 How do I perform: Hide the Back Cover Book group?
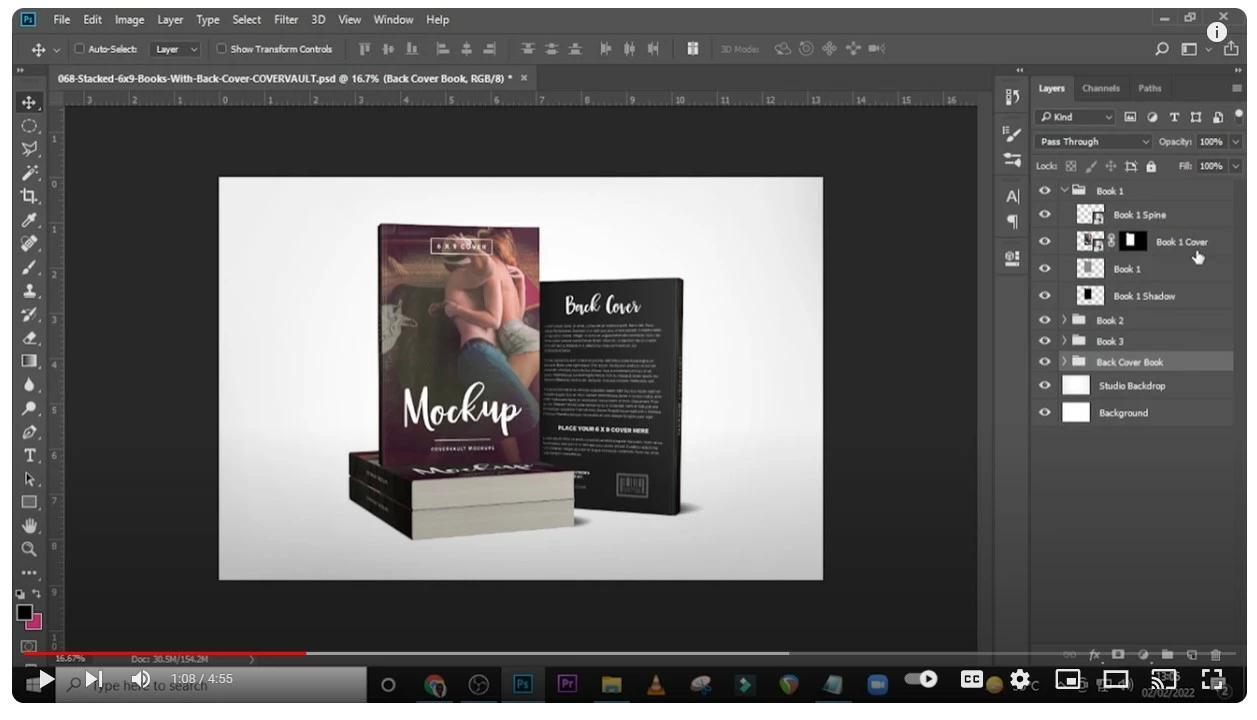(1045, 362)
